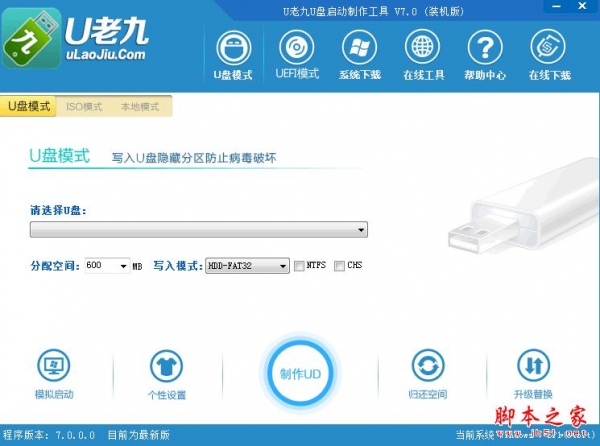Screen dimensions: 600x446
Task: Click 归还空间 refresh icon
Action: point(428,365)
